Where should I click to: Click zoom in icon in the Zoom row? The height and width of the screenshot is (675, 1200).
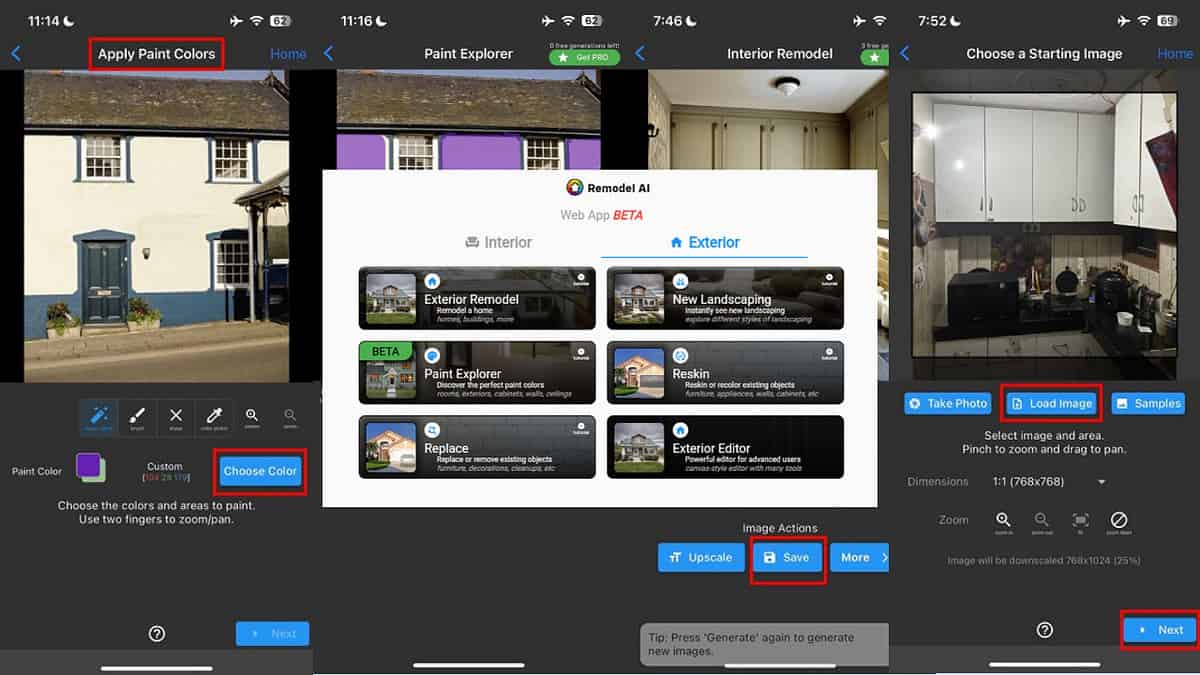coord(1003,521)
